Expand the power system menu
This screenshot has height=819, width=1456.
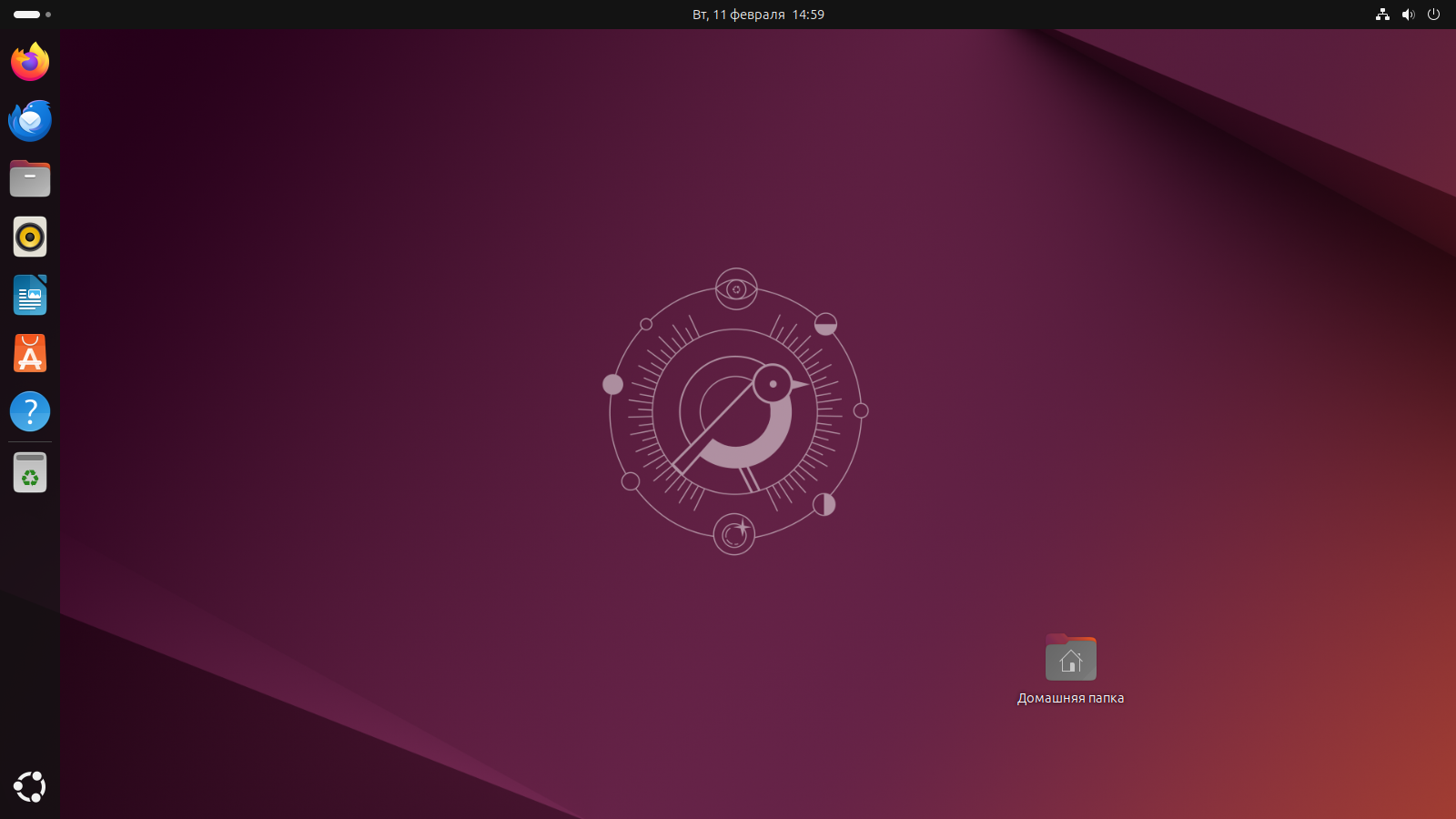1433,15
